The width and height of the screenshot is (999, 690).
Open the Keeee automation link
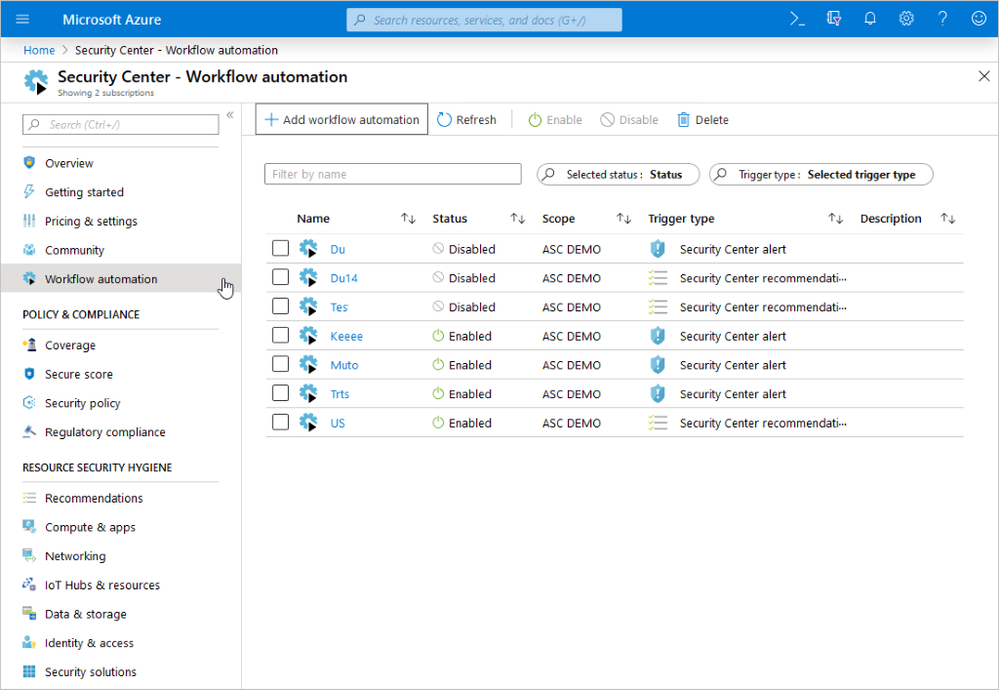[x=346, y=336]
